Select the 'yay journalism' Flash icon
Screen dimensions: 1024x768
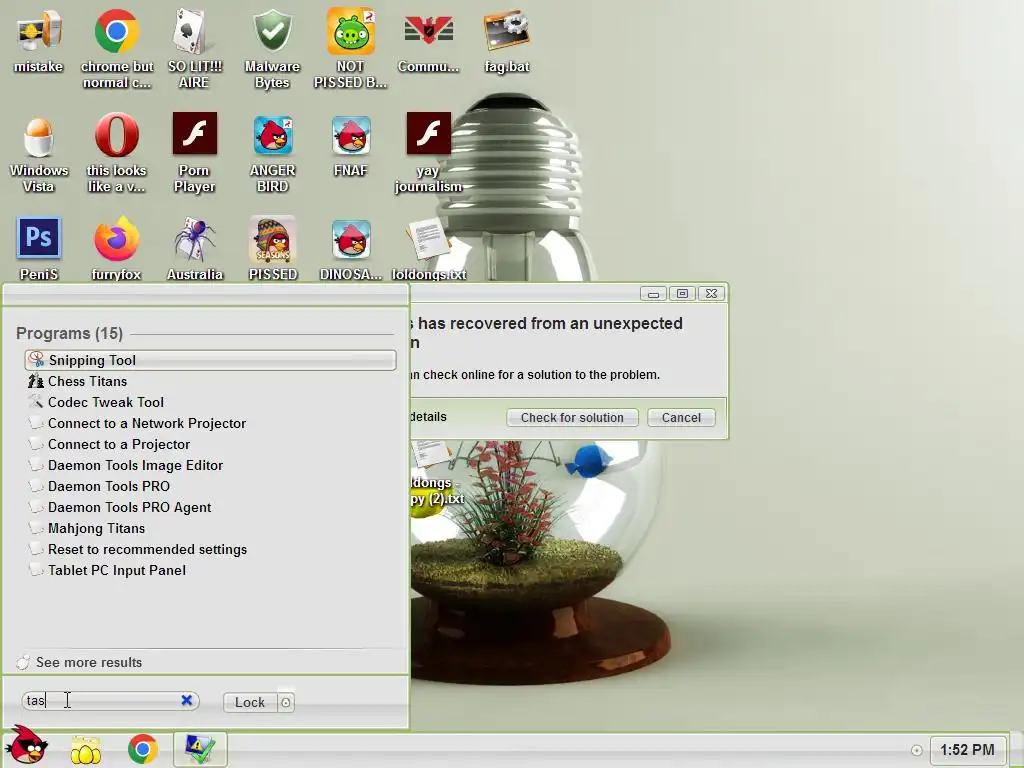(428, 154)
